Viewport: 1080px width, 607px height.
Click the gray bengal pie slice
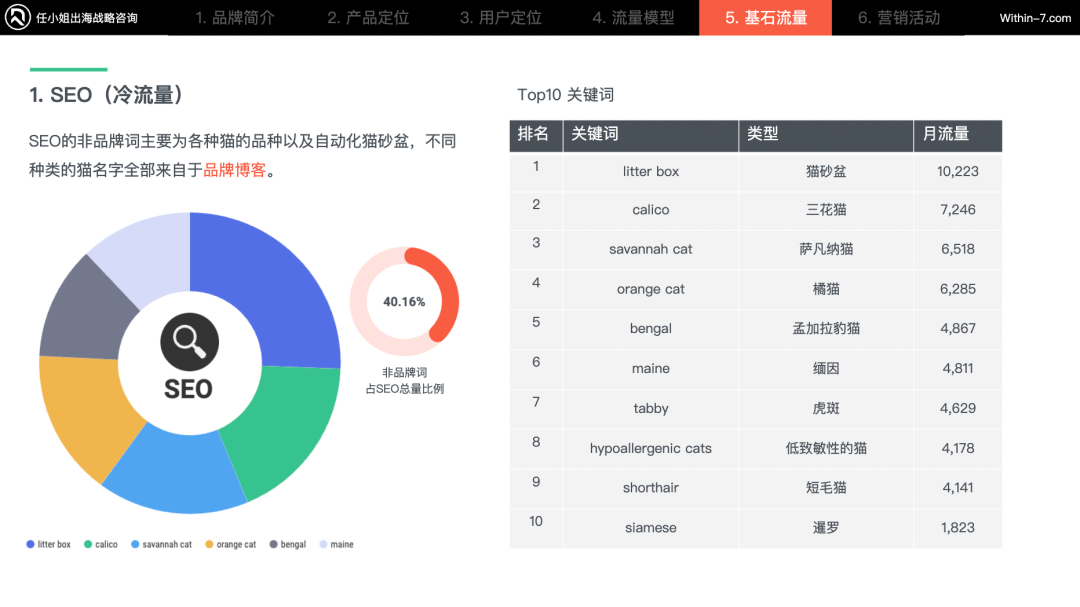click(86, 313)
